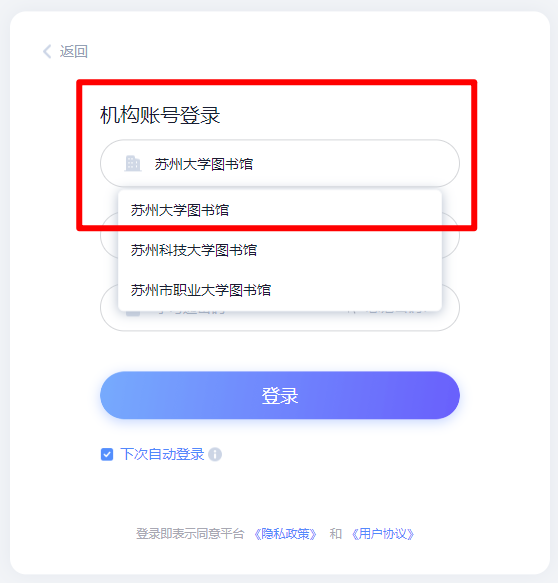Uncheck the 下次自动登录 checkbox

107,454
